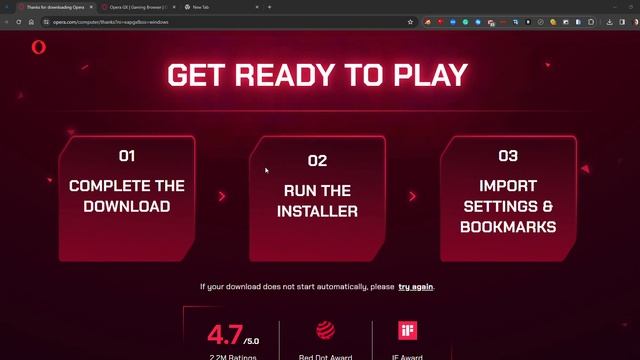The height and width of the screenshot is (360, 640).
Task: Click the opera.com address bar
Action: pos(229,22)
